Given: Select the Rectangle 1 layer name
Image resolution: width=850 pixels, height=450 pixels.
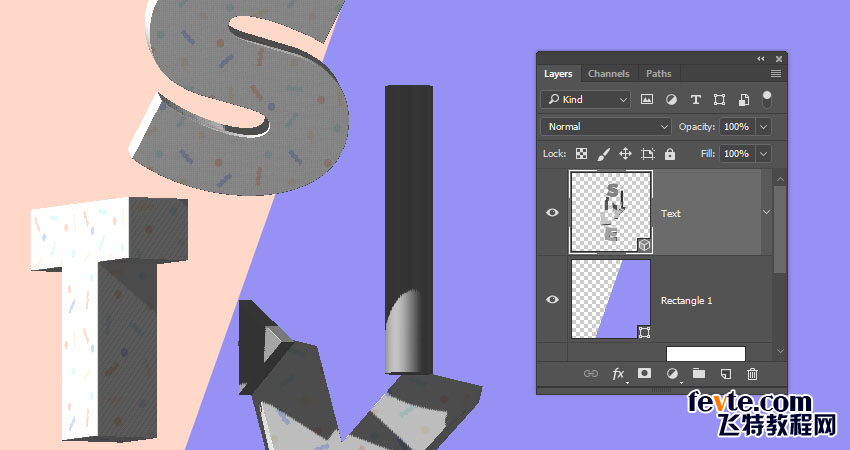Looking at the screenshot, I should point(686,300).
